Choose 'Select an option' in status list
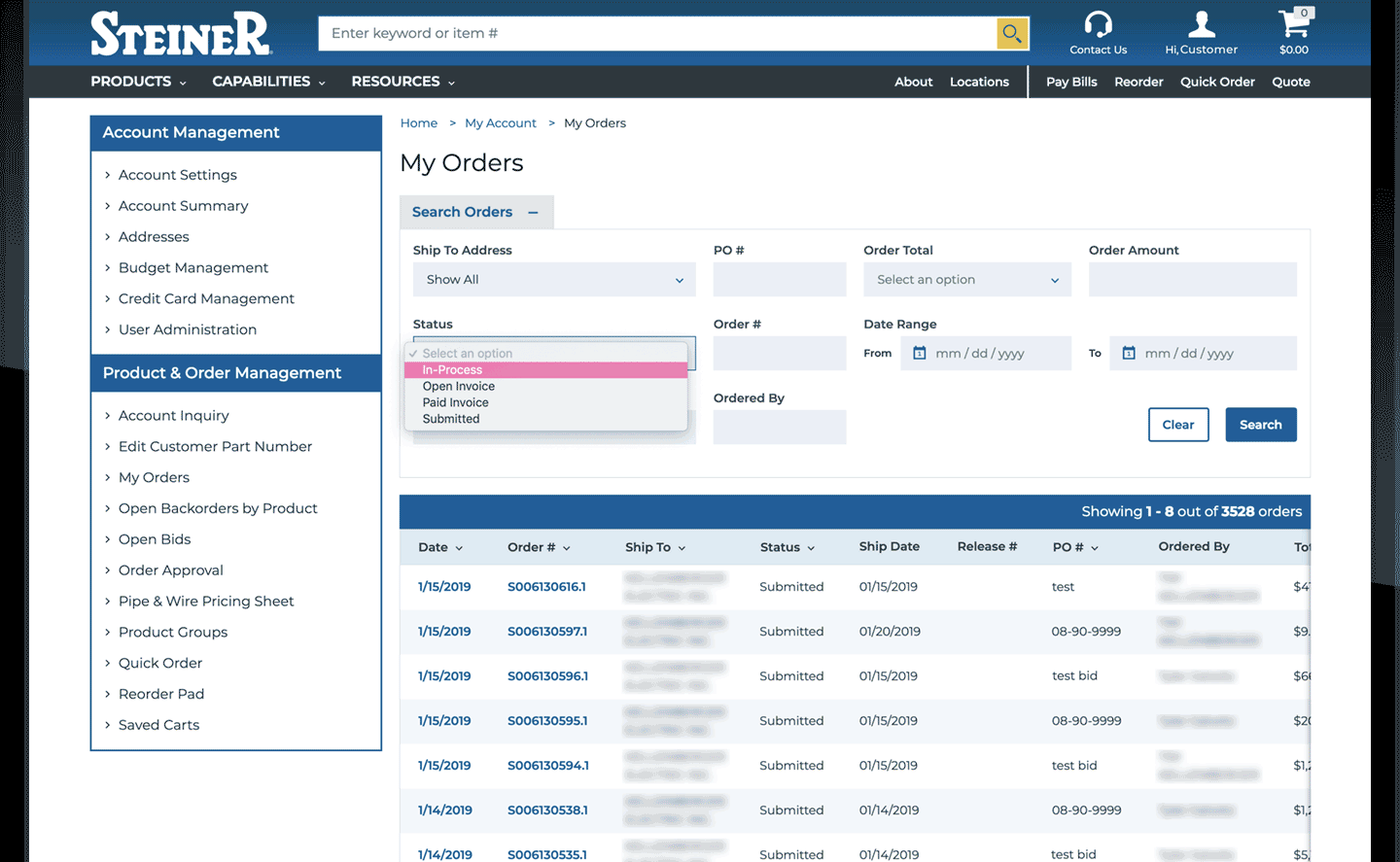This screenshot has height=862, width=1400. tap(546, 354)
